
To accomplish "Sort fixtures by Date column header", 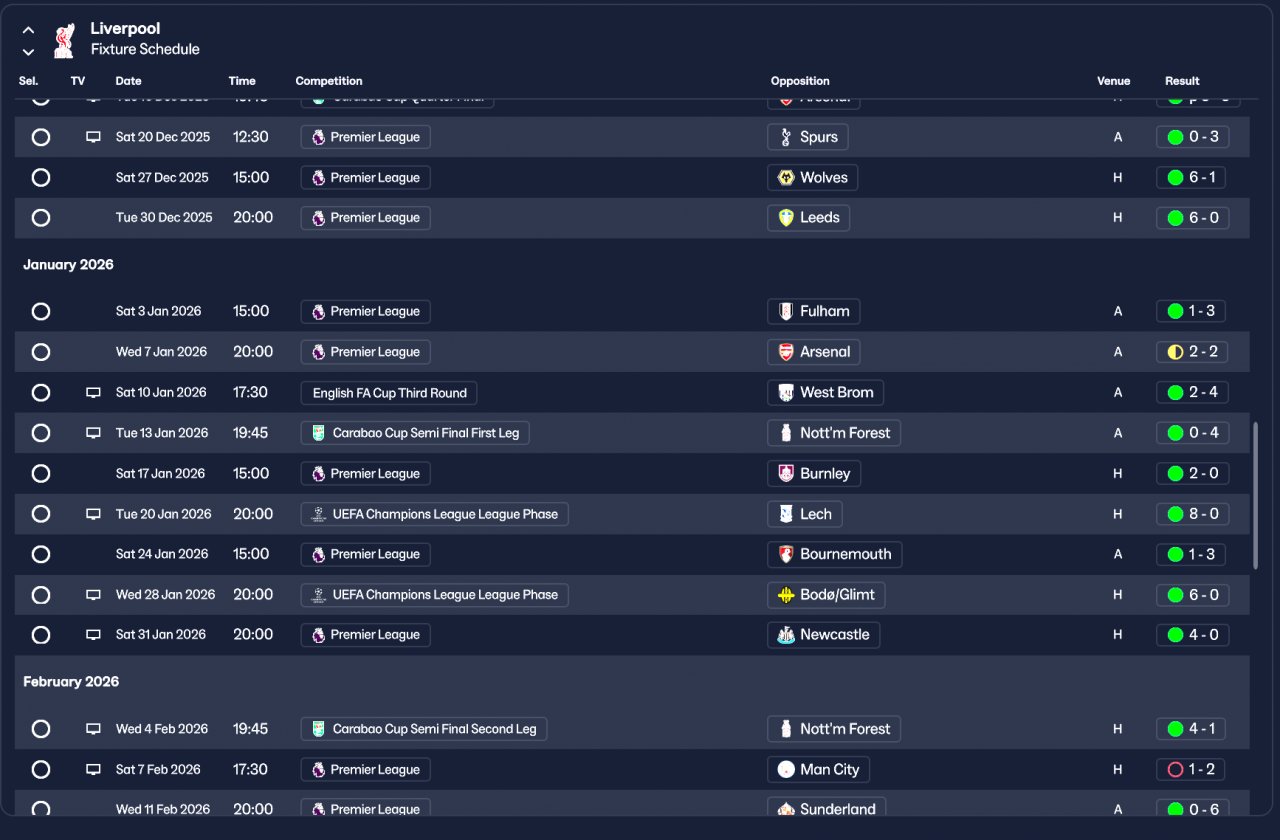I will (x=128, y=81).
